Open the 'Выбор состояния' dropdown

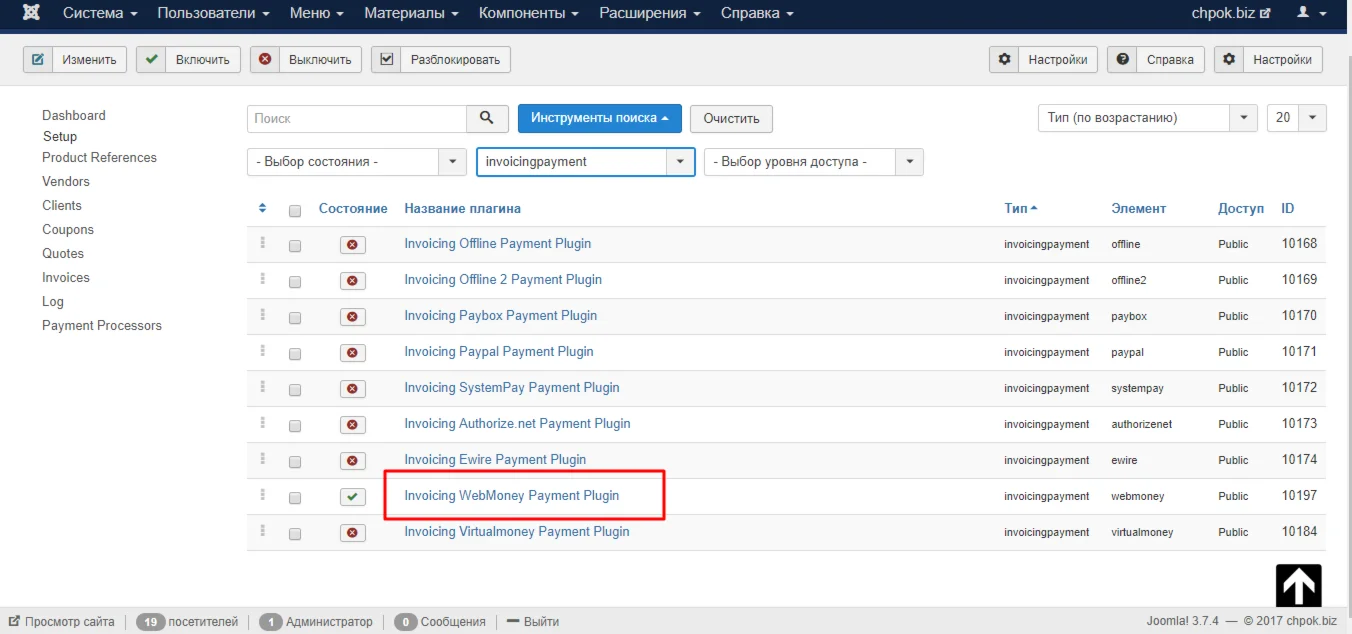click(356, 162)
